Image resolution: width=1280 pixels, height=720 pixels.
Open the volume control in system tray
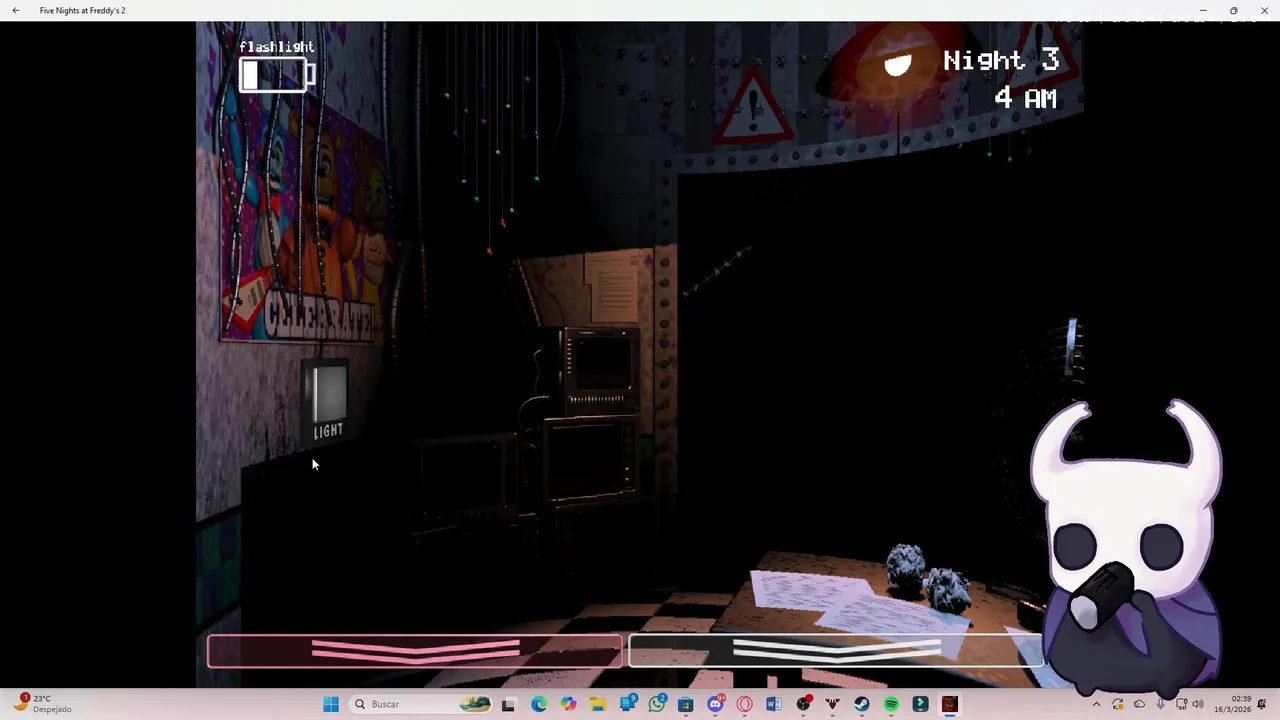click(1198, 704)
